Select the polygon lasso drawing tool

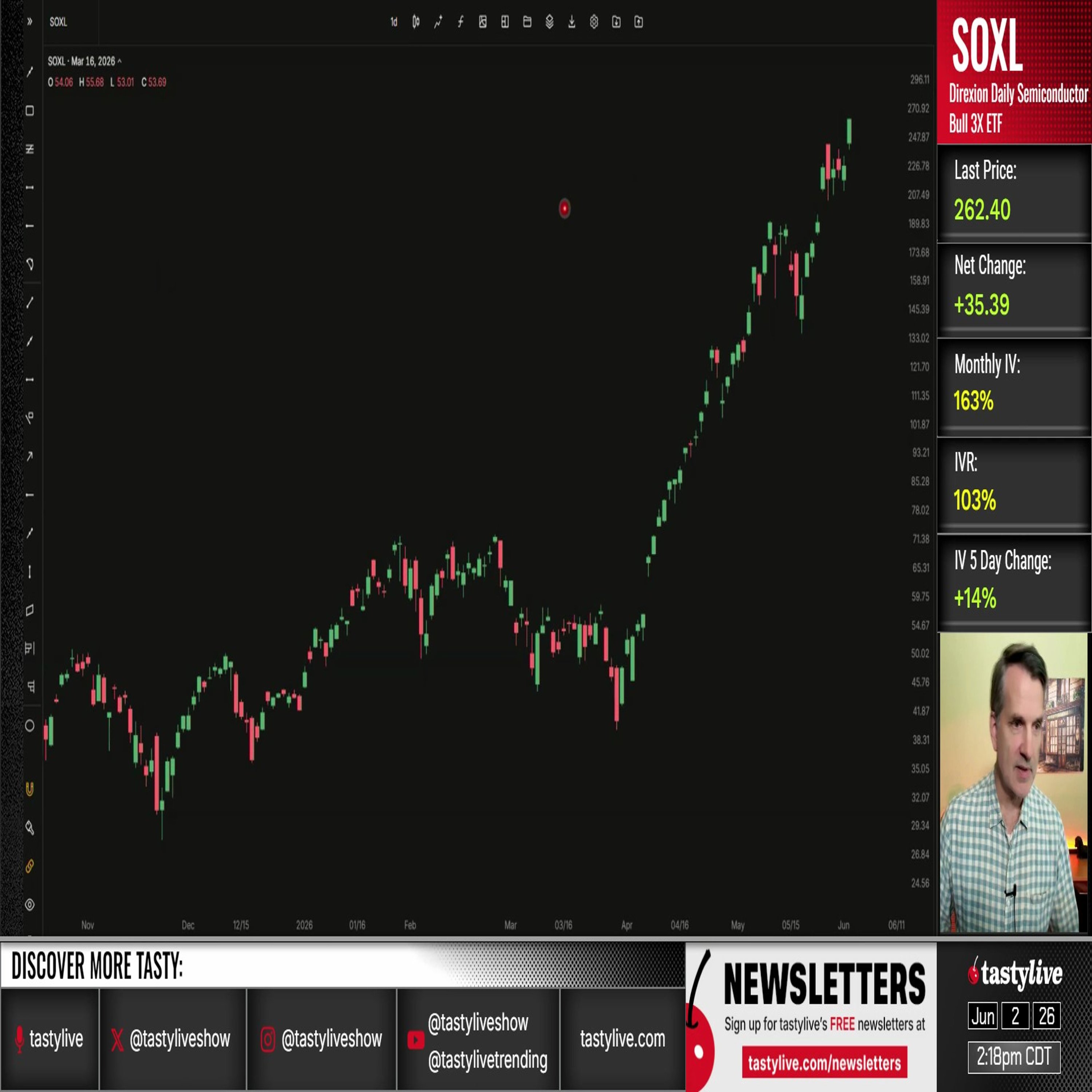[x=30, y=264]
